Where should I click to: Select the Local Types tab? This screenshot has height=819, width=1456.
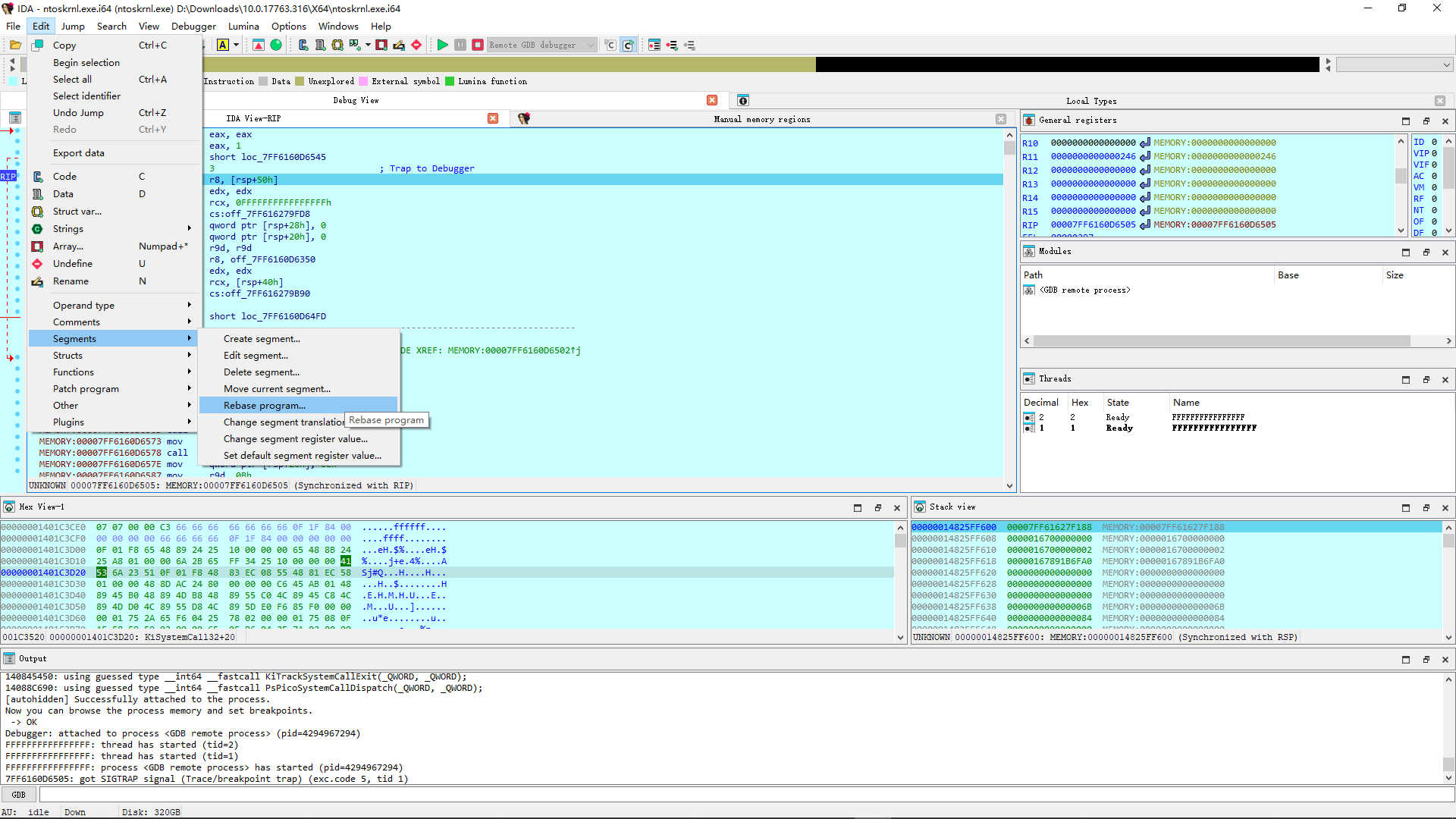click(1090, 101)
